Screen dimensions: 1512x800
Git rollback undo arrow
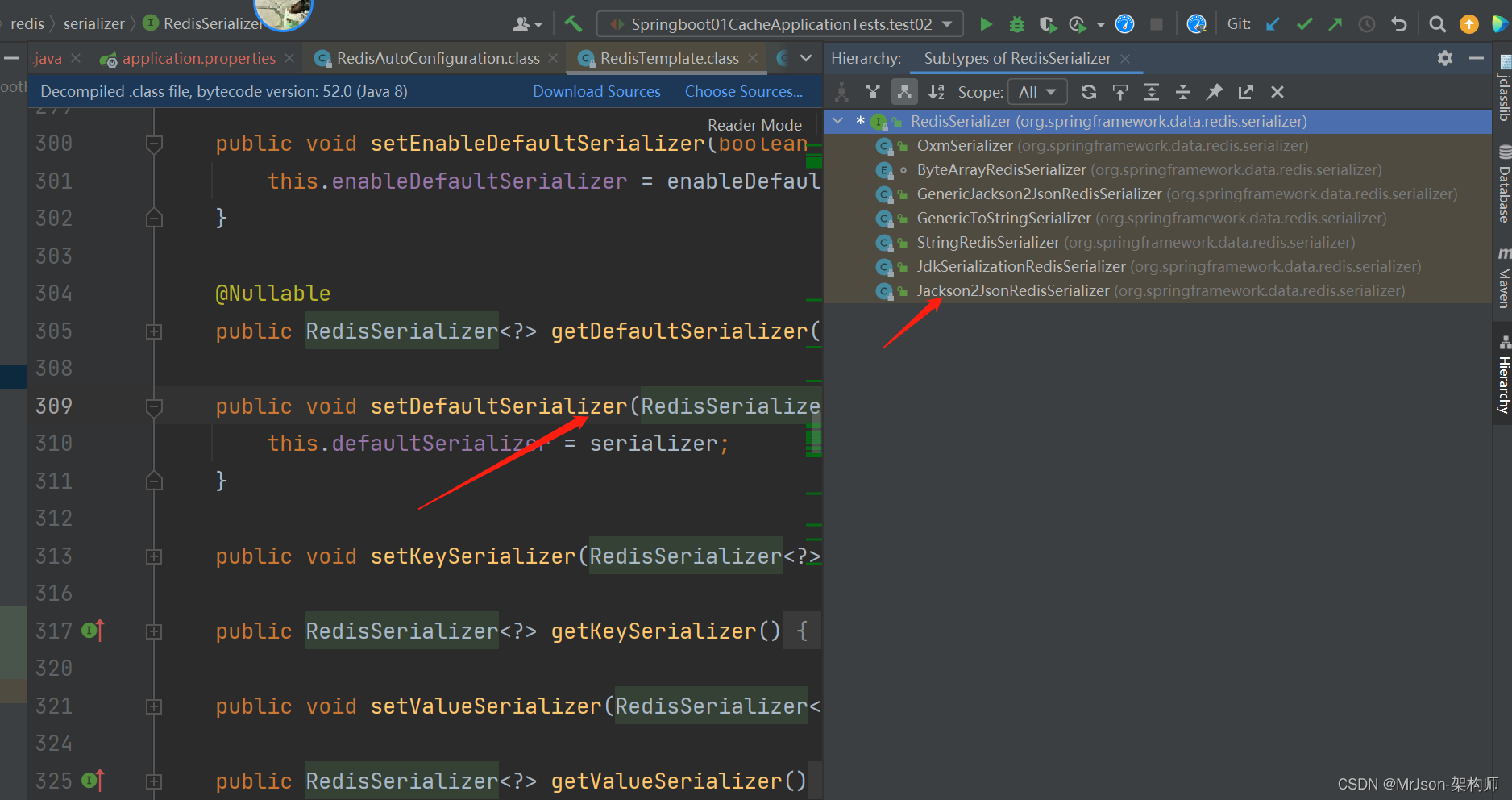coord(1399,24)
